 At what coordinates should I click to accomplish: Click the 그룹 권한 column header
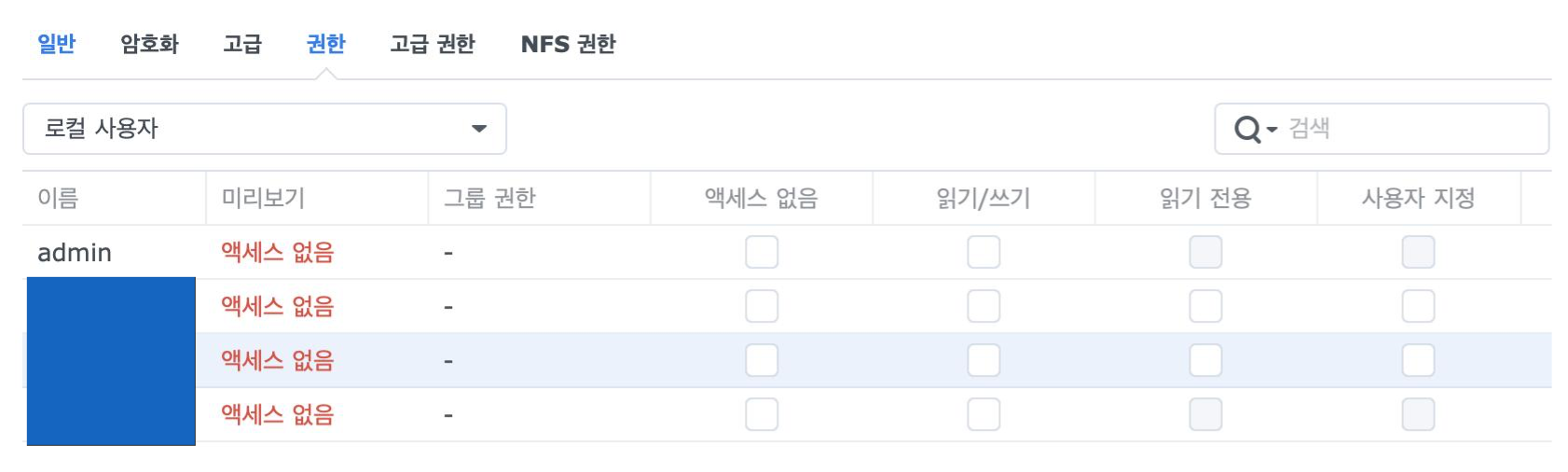[x=489, y=198]
